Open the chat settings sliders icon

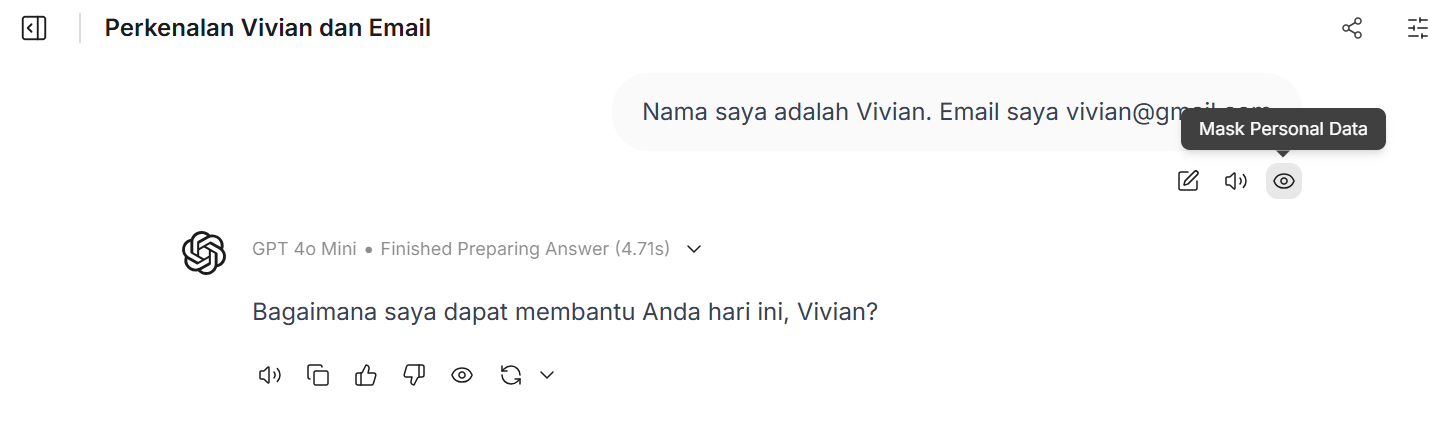pyautogui.click(x=1418, y=28)
